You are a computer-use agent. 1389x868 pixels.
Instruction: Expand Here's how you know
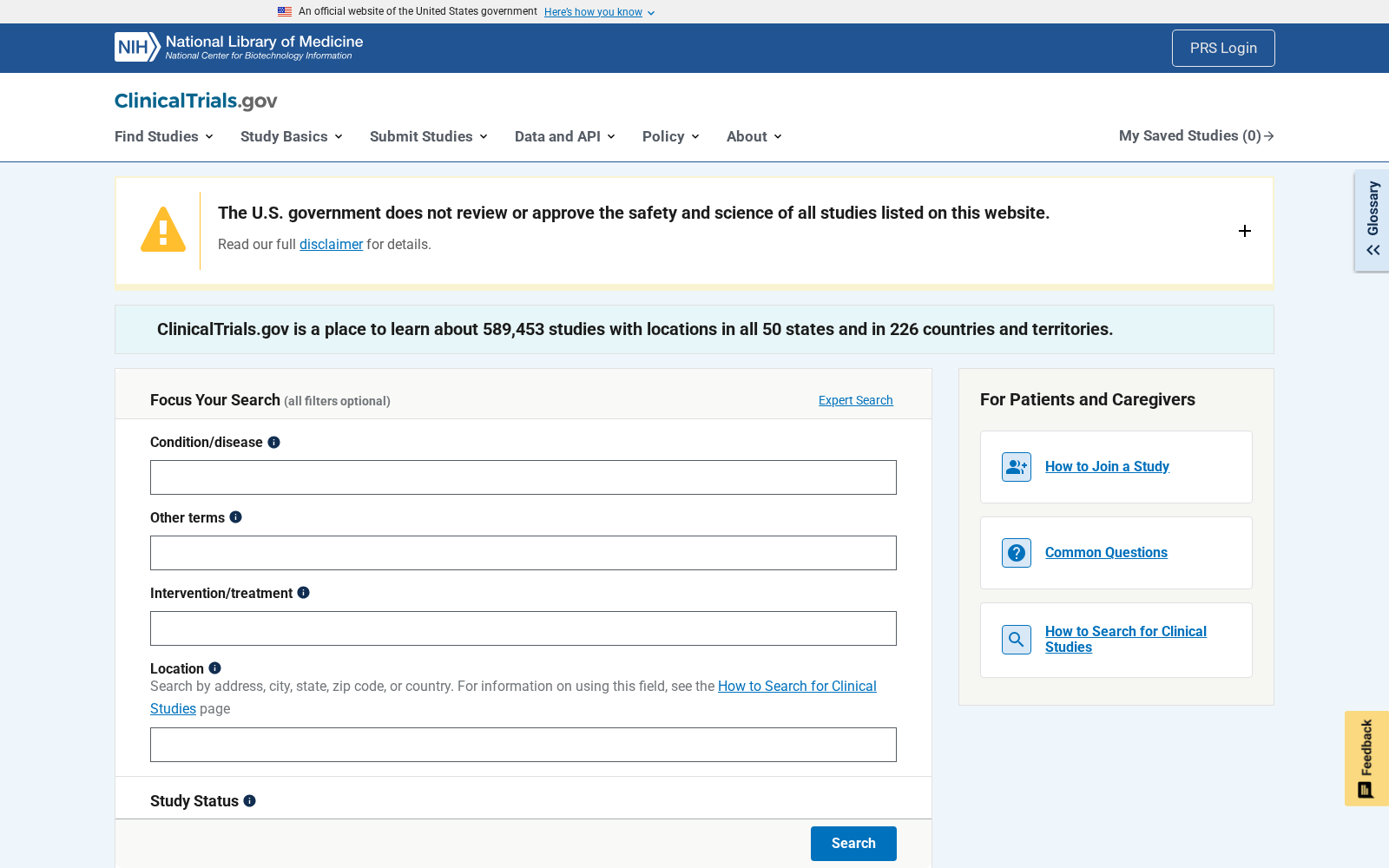coord(600,12)
